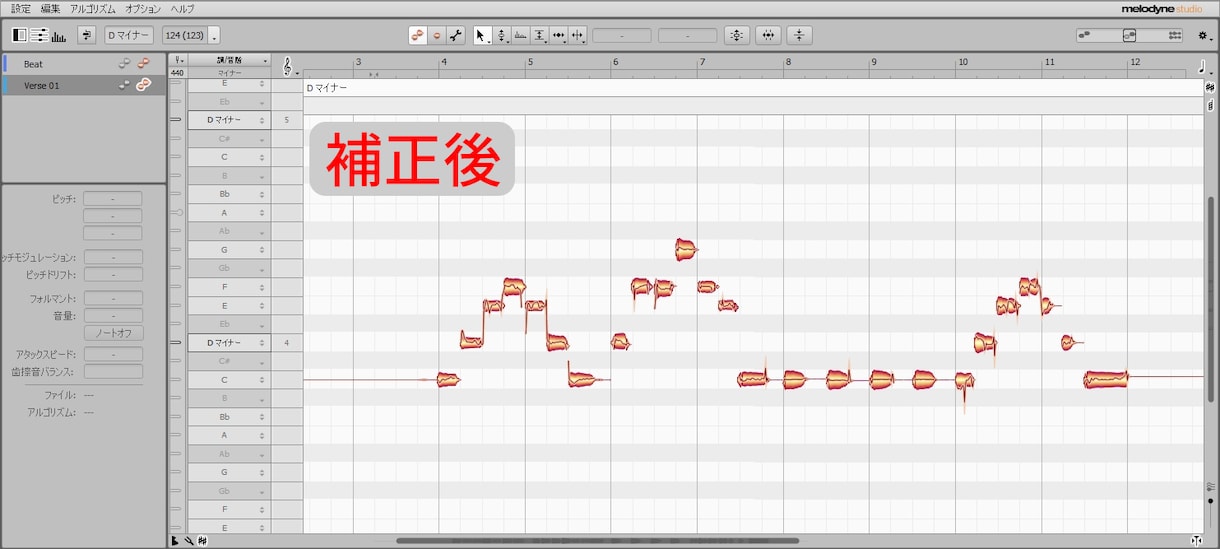Open the tuning fork pitch ruler dropdown

(x=178, y=60)
